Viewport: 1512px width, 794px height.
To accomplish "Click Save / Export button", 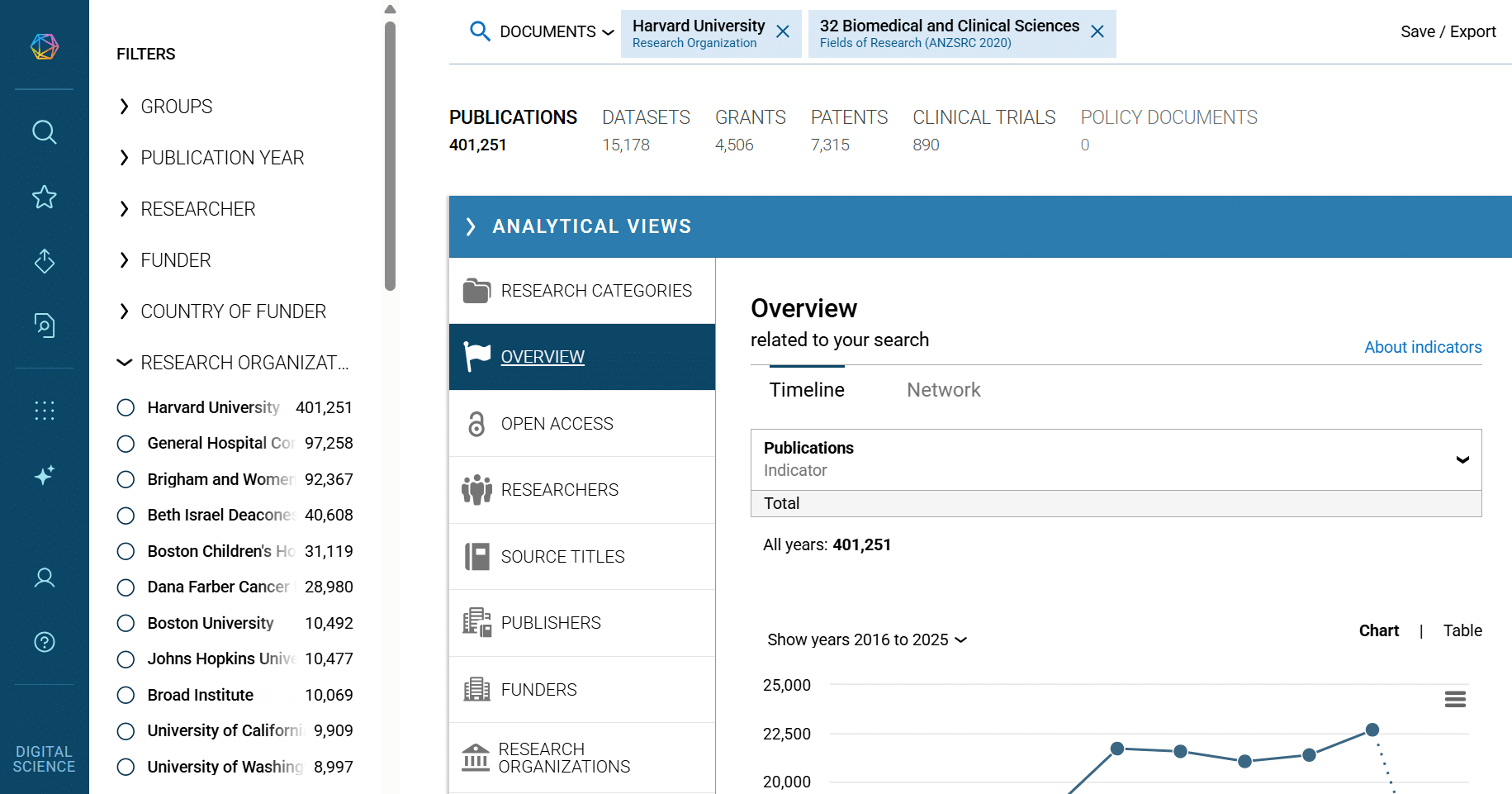I will coord(1448,31).
